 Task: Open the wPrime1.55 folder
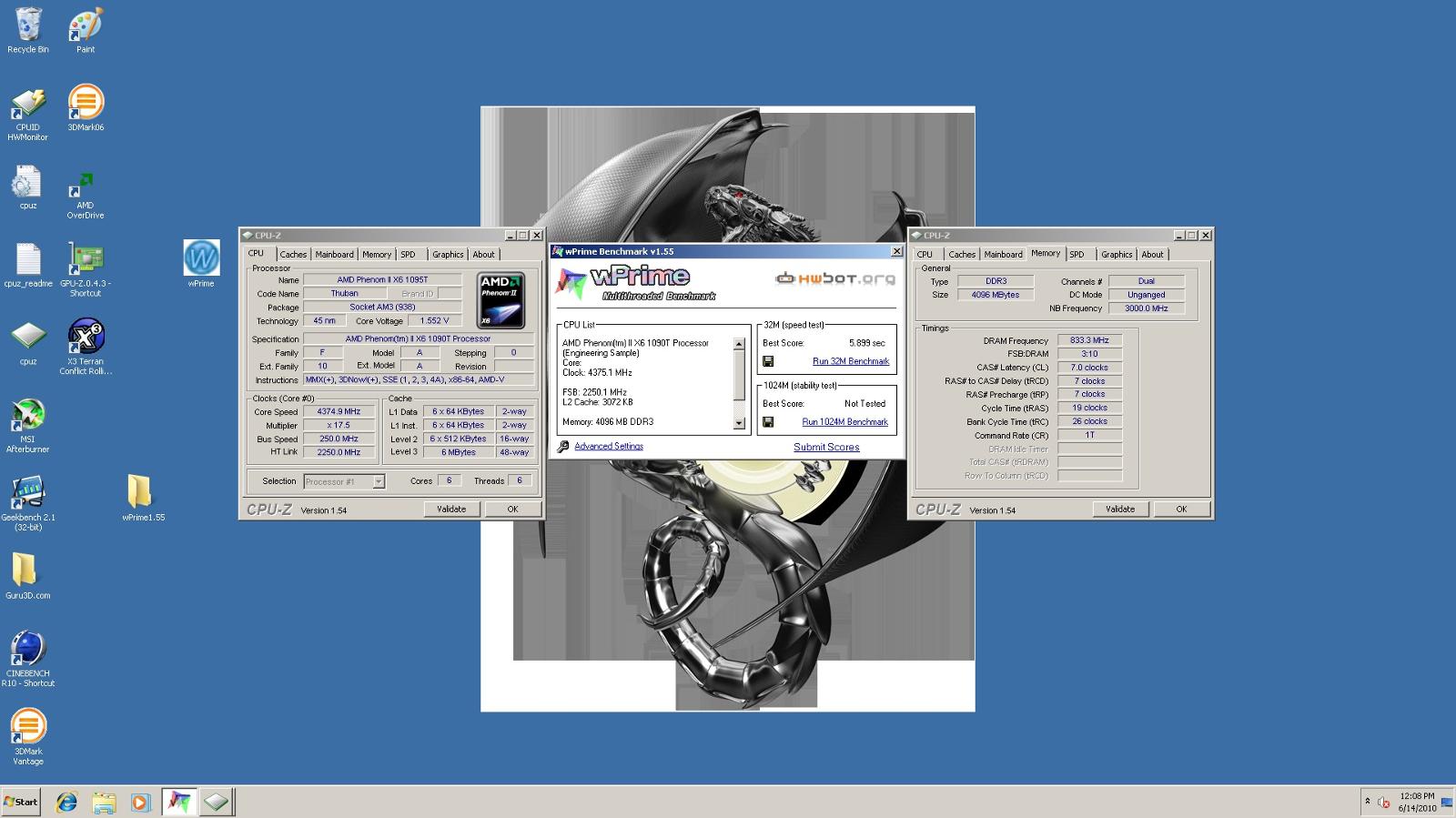point(143,498)
